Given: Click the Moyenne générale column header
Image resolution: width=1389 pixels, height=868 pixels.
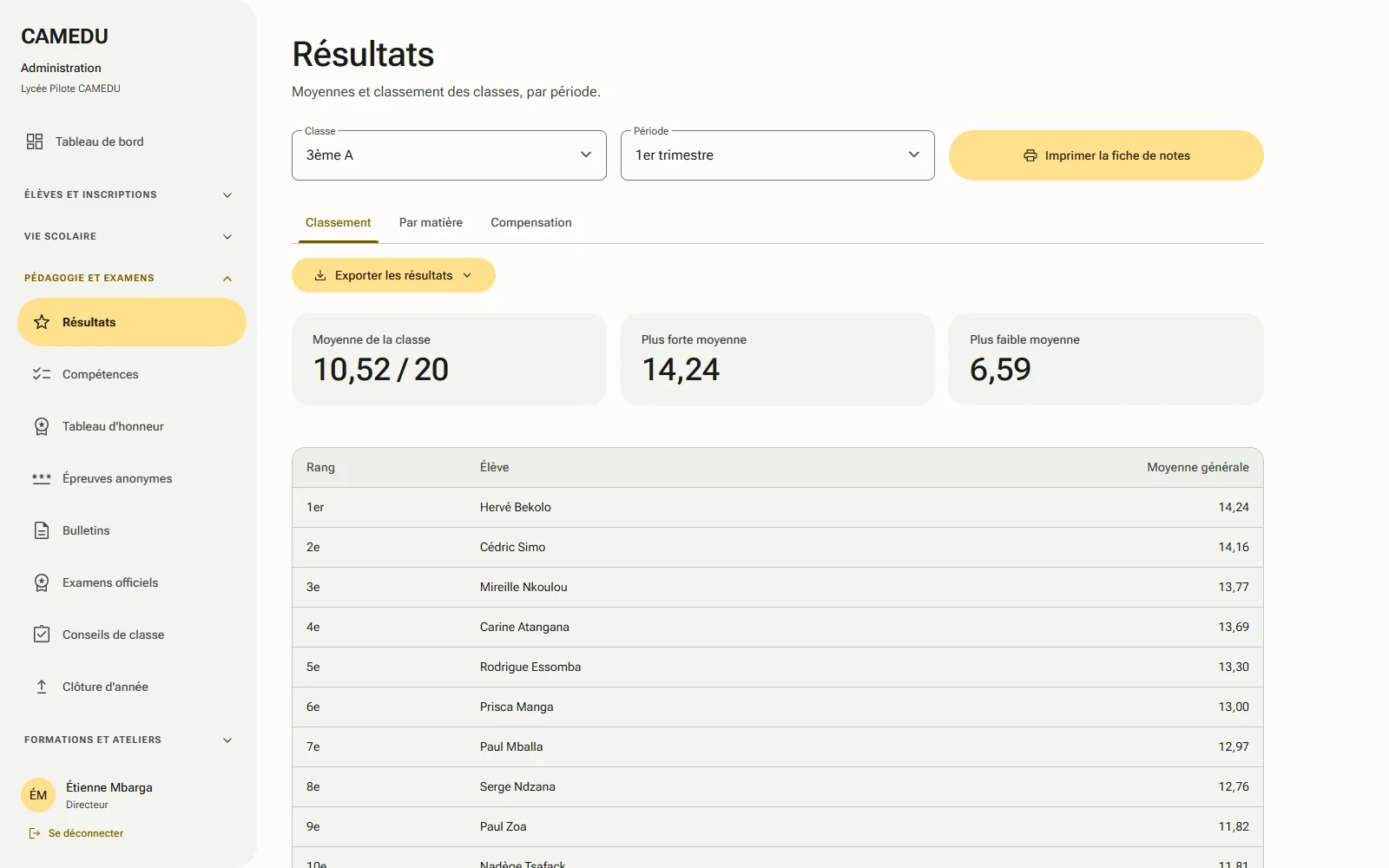Looking at the screenshot, I should pos(1198,467).
